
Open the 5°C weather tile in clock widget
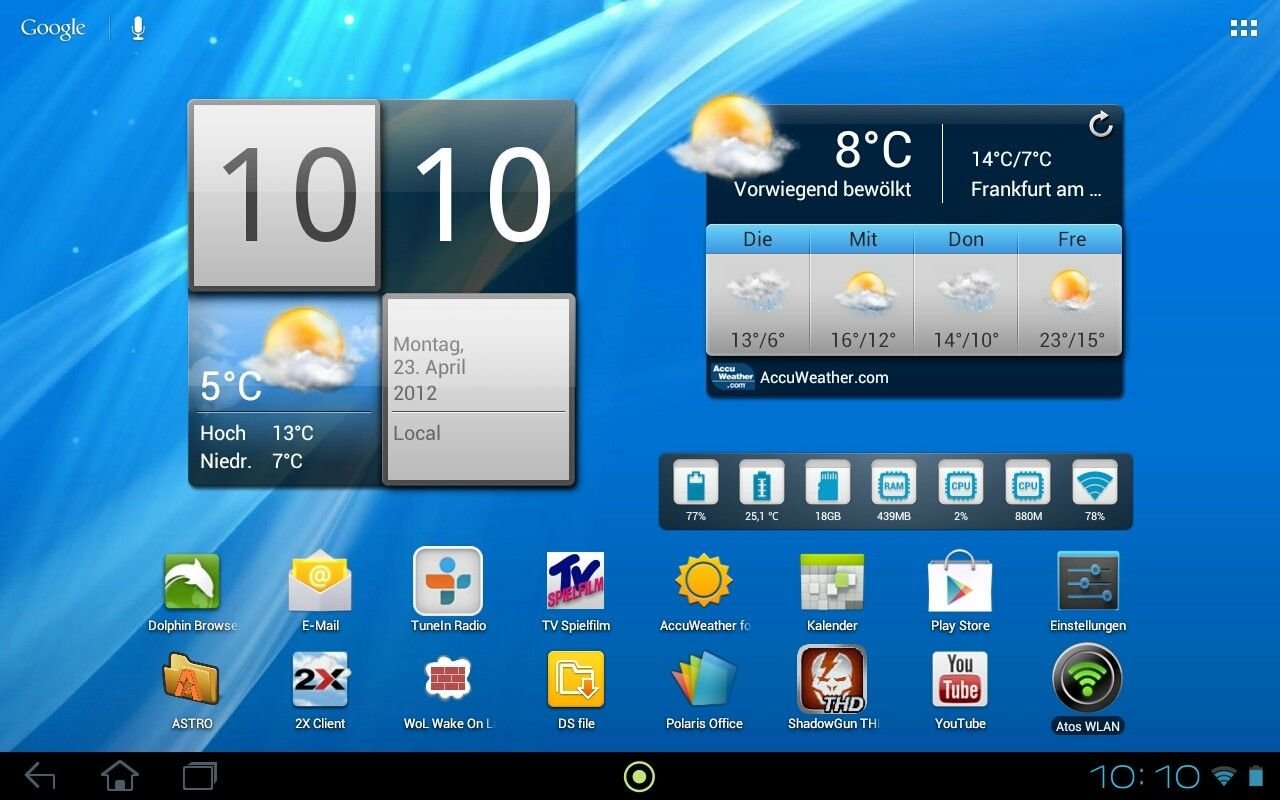[x=285, y=390]
